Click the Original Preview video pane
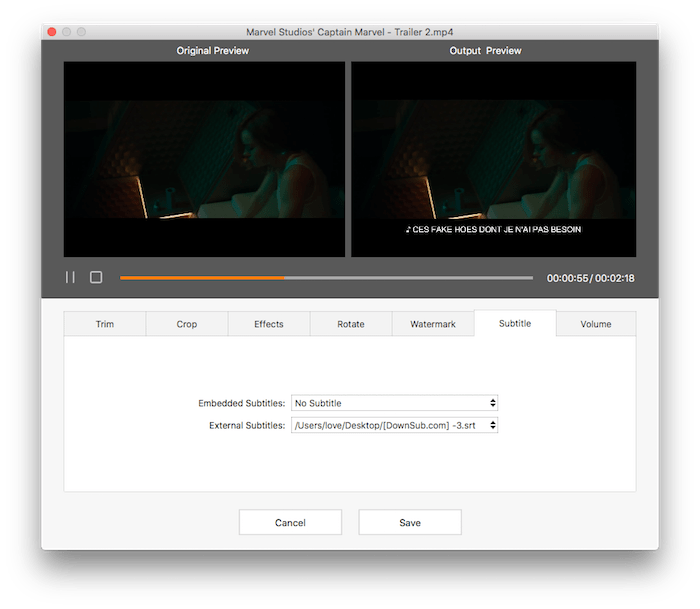Image resolution: width=700 pixels, height=609 pixels. pos(204,159)
